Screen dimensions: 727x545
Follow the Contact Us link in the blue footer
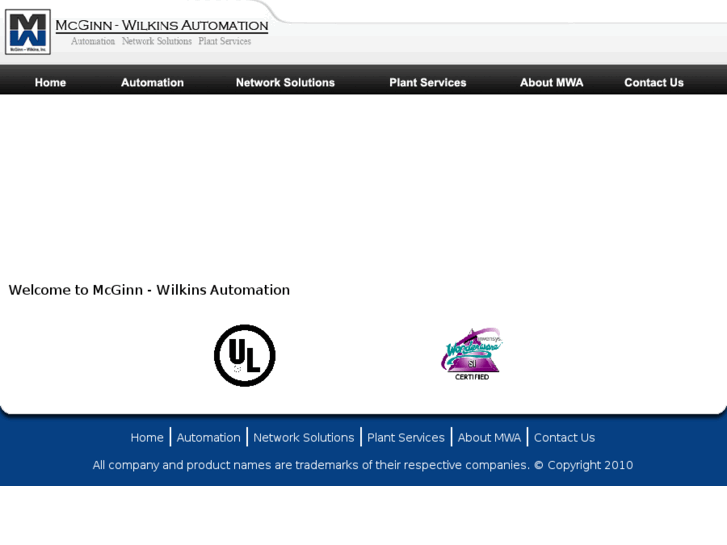tap(564, 437)
